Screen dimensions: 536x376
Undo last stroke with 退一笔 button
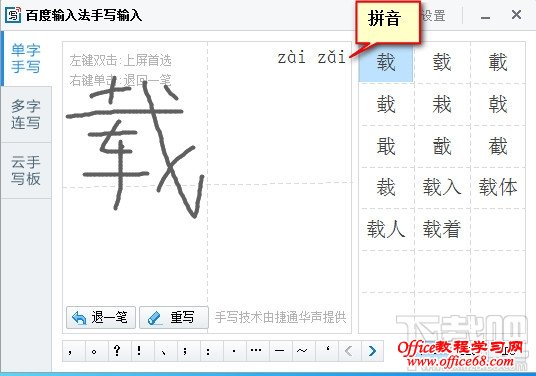pyautogui.click(x=101, y=318)
